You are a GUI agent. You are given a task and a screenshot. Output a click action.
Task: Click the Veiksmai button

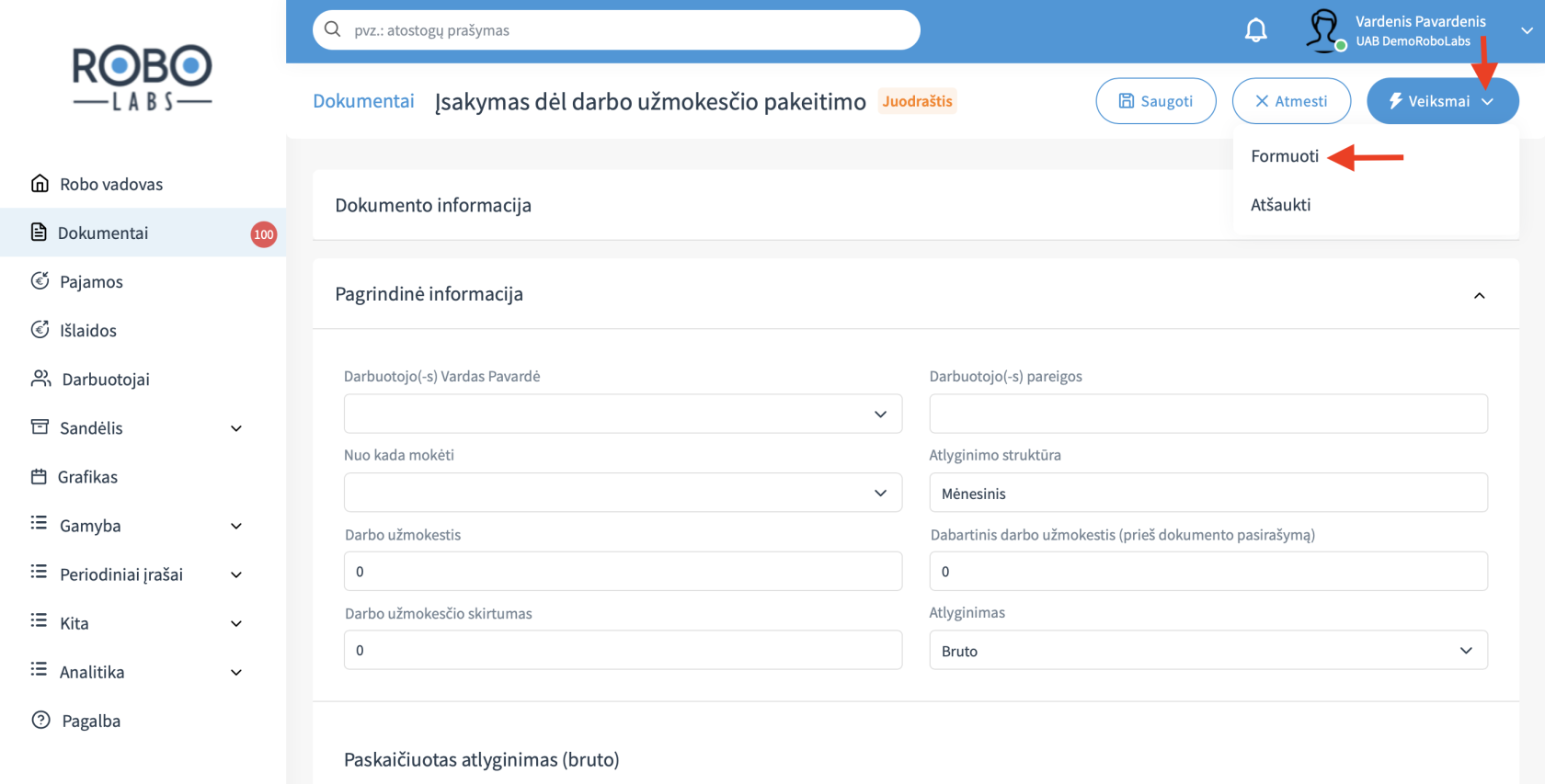pyautogui.click(x=1442, y=101)
